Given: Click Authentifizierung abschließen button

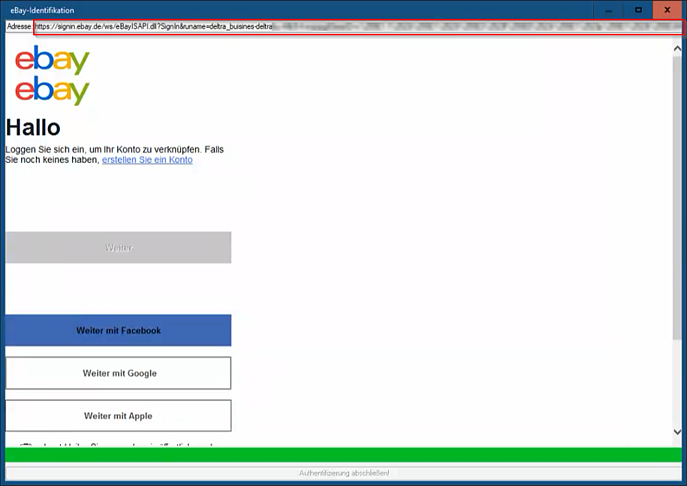Looking at the screenshot, I should (344, 473).
